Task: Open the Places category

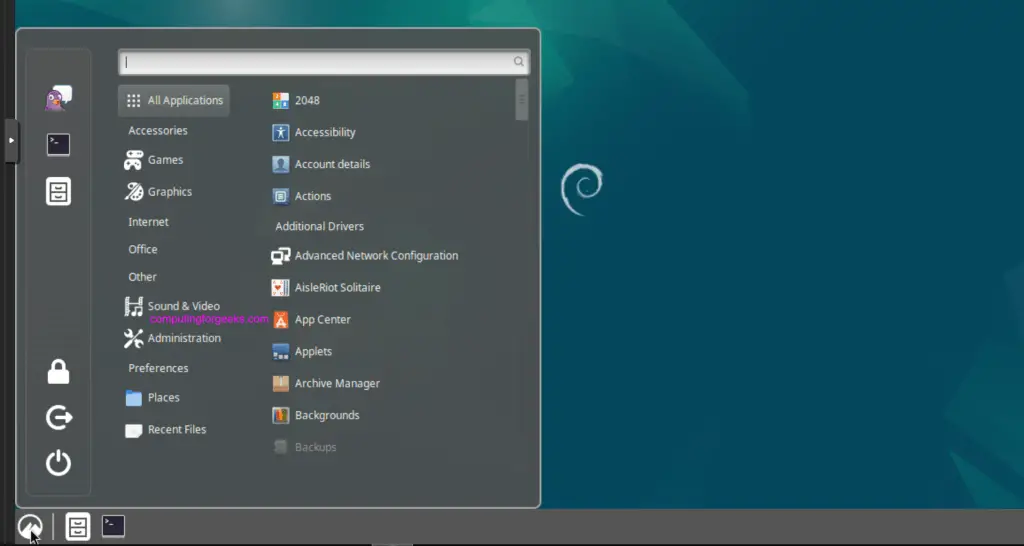Action: [152, 398]
